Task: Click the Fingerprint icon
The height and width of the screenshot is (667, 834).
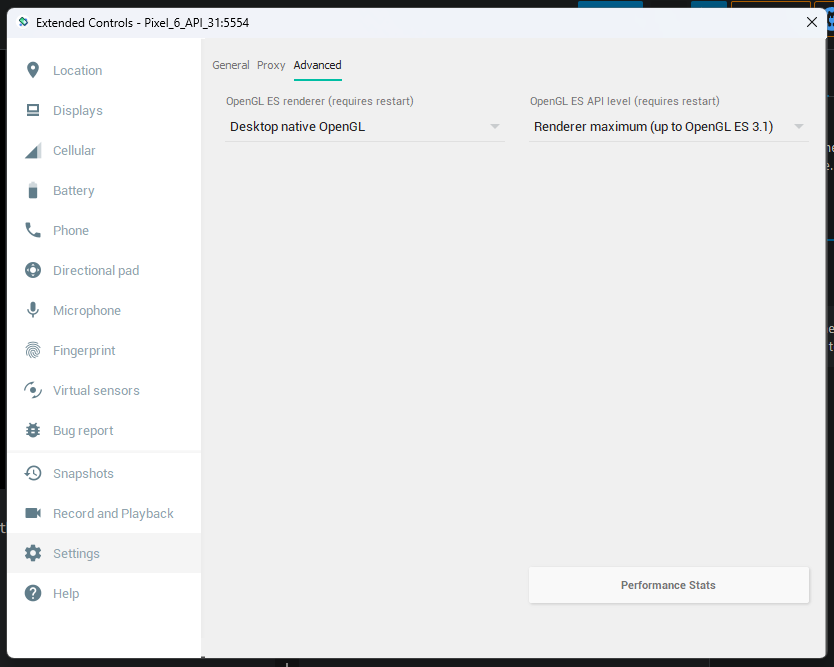Action: pyautogui.click(x=33, y=350)
